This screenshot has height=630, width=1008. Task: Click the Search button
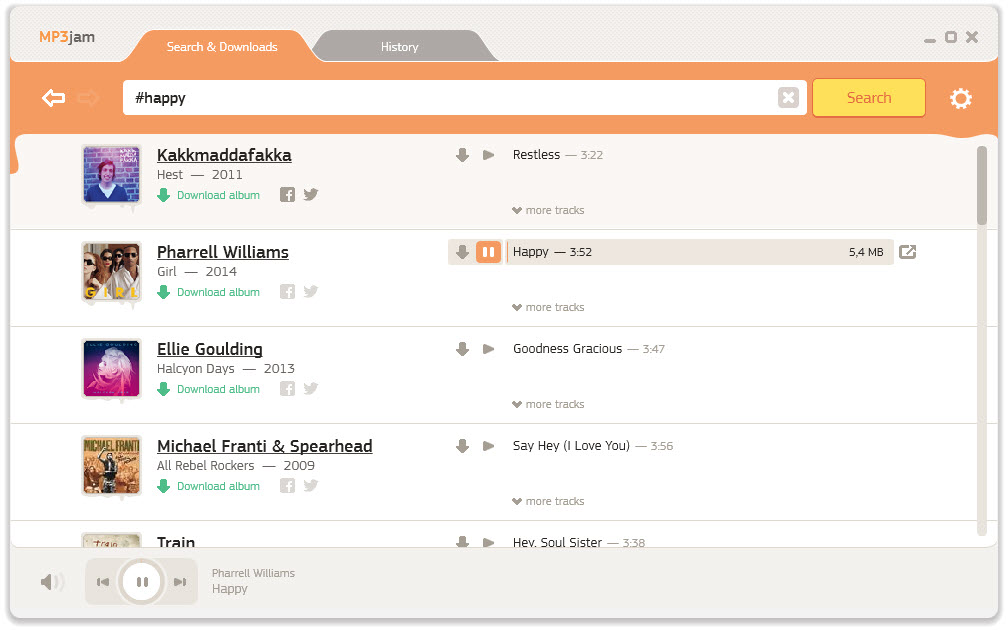[868, 98]
